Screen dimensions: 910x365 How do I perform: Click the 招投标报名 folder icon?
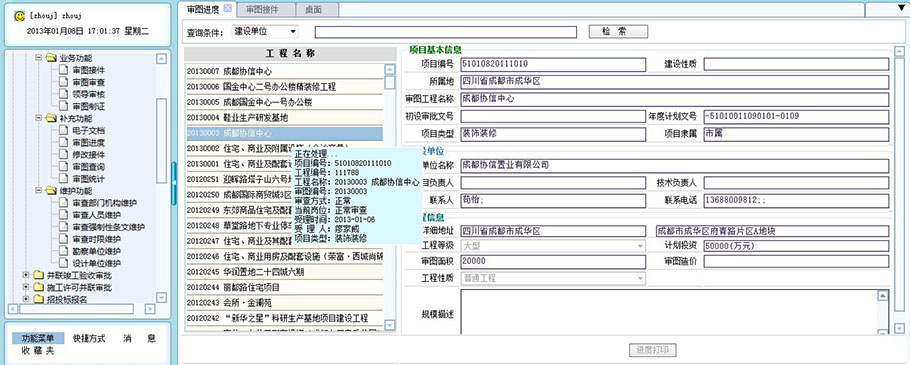tap(38, 299)
